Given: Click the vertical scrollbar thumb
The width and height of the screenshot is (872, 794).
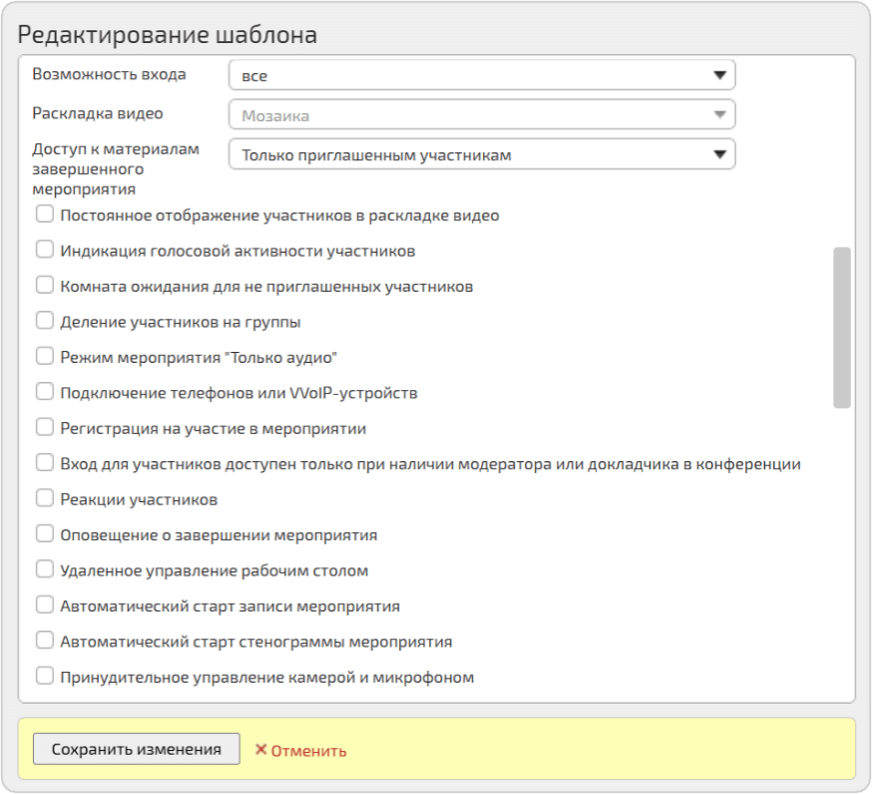Looking at the screenshot, I should coord(842,328).
